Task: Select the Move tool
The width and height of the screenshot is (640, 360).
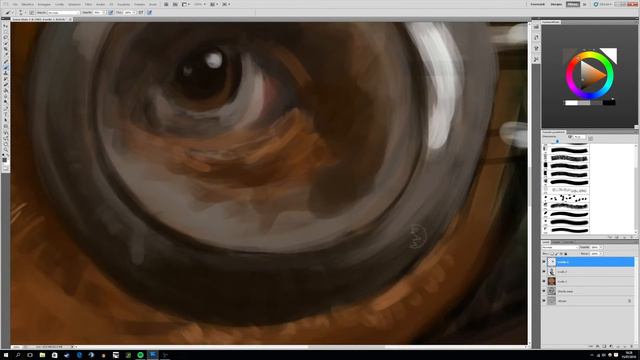Action: [x=5, y=26]
